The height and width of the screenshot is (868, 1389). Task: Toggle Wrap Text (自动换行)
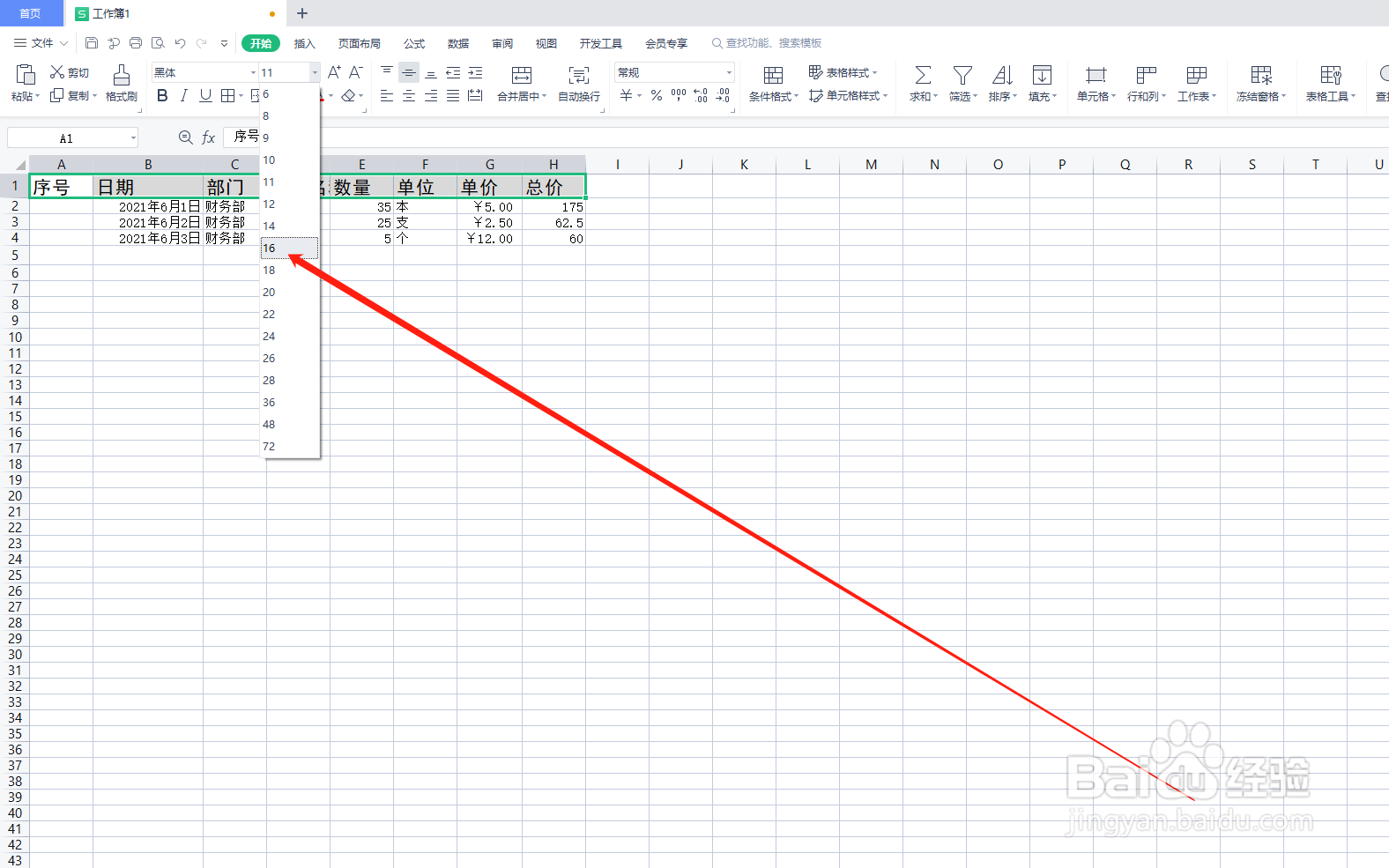pos(579,83)
